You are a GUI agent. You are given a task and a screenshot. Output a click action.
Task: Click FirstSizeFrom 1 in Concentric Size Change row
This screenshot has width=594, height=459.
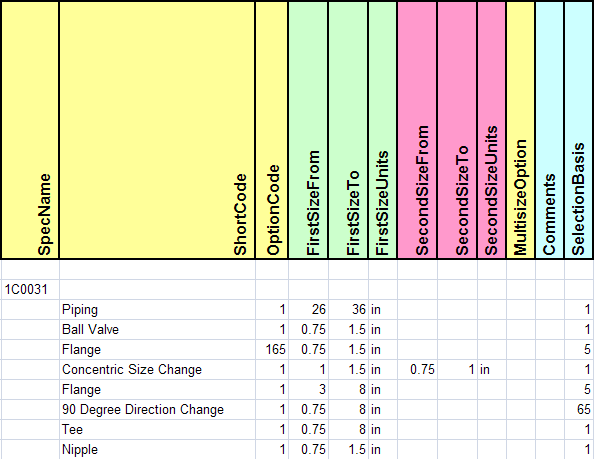coord(308,370)
